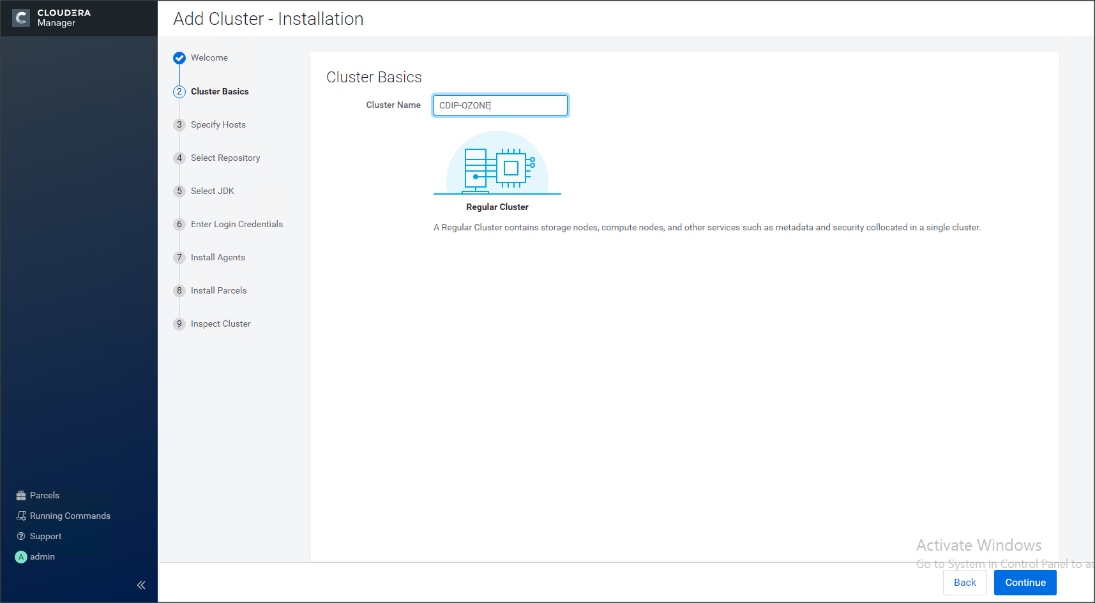Click the Welcome step checkmark icon

179,57
